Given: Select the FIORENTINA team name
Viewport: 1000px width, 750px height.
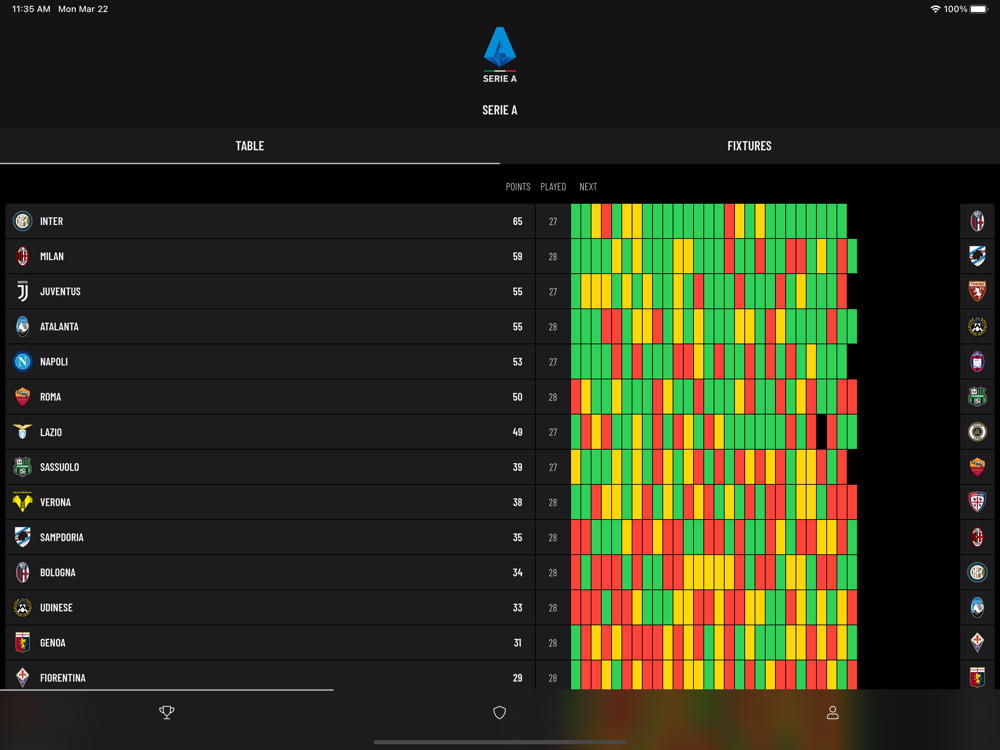Looking at the screenshot, I should [62, 677].
